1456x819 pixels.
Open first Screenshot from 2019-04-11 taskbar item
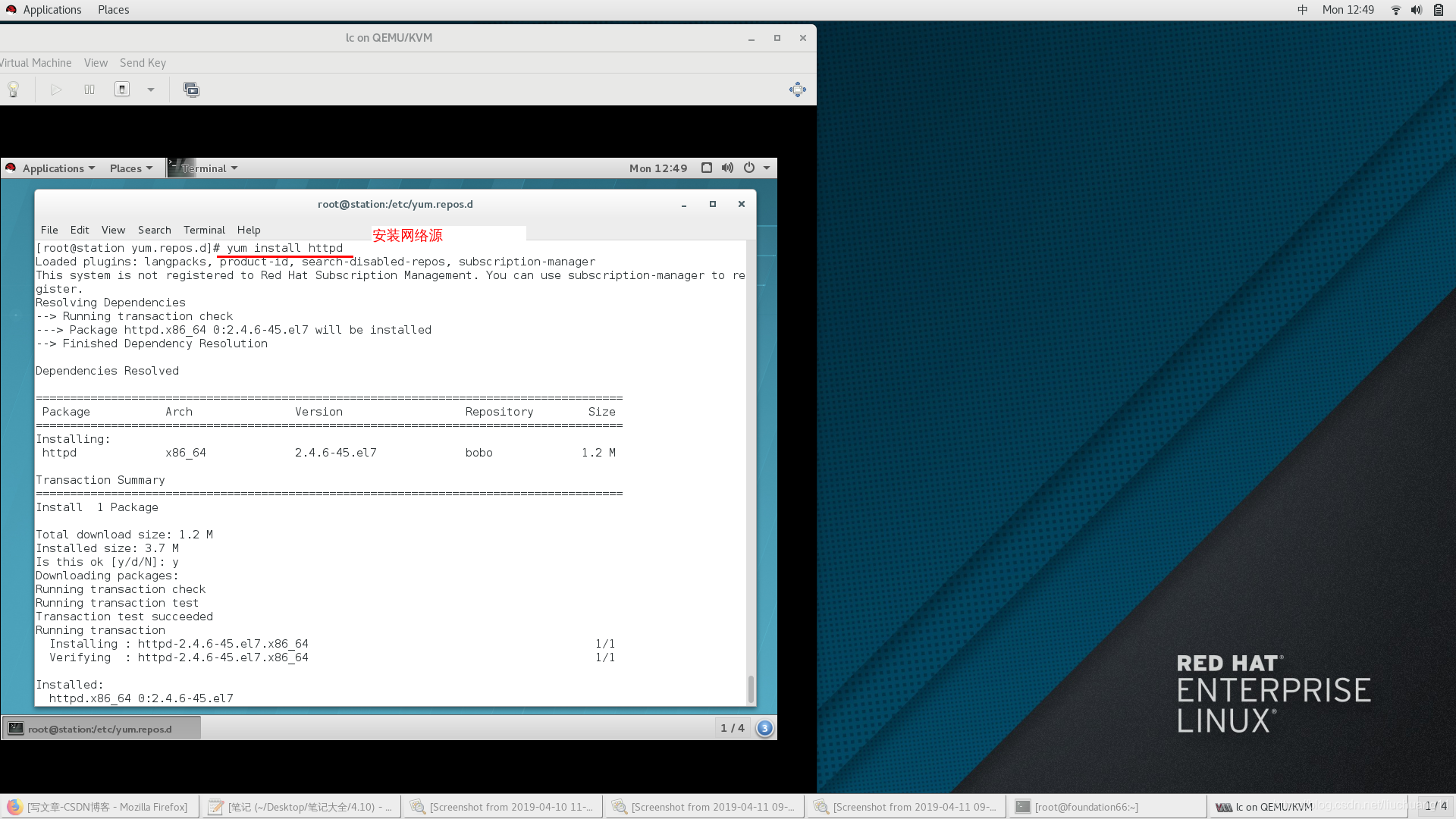click(x=704, y=807)
